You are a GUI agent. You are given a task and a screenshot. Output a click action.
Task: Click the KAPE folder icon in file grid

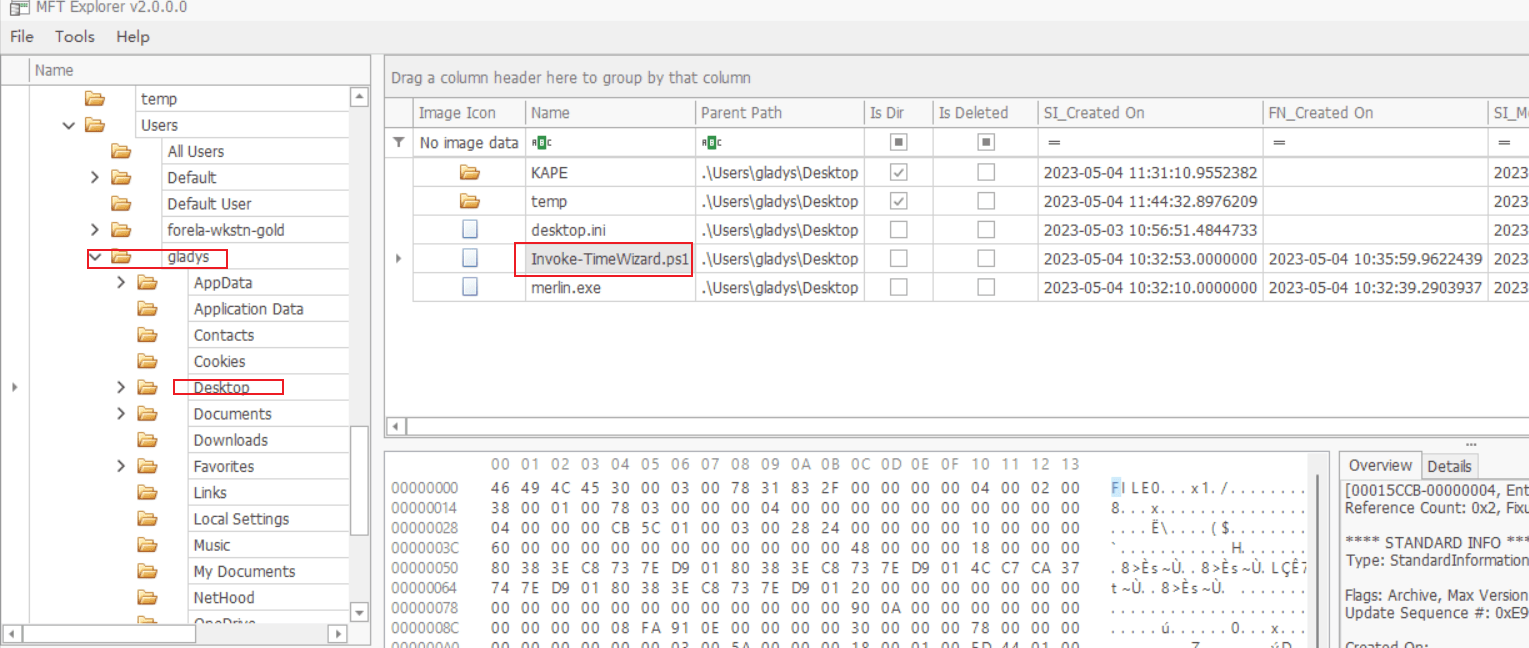(470, 173)
